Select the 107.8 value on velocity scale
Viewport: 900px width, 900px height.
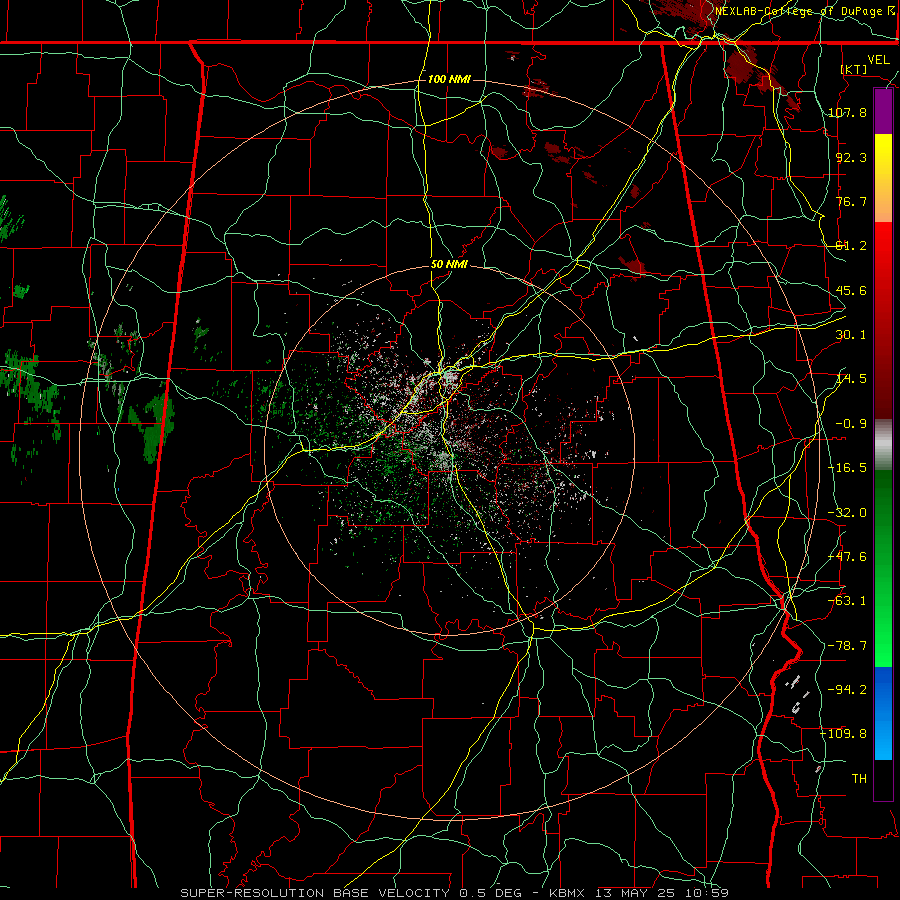[x=847, y=112]
